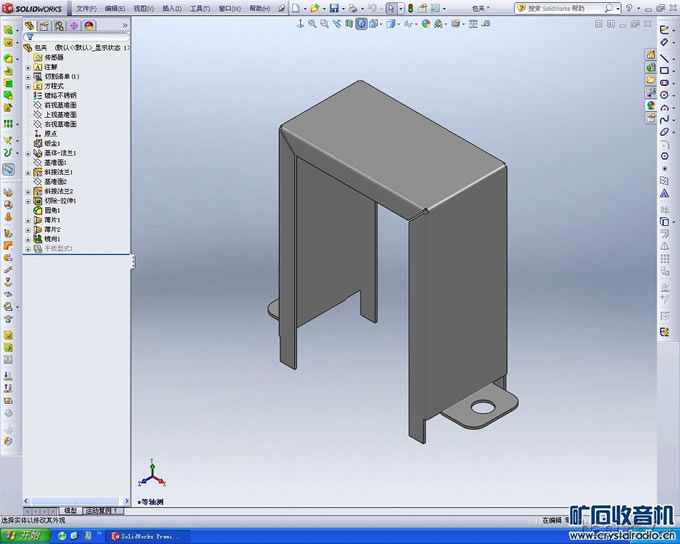Screen dimensions: 680x544
Task: Click the Print icon in the toolbar
Action: [353, 8]
